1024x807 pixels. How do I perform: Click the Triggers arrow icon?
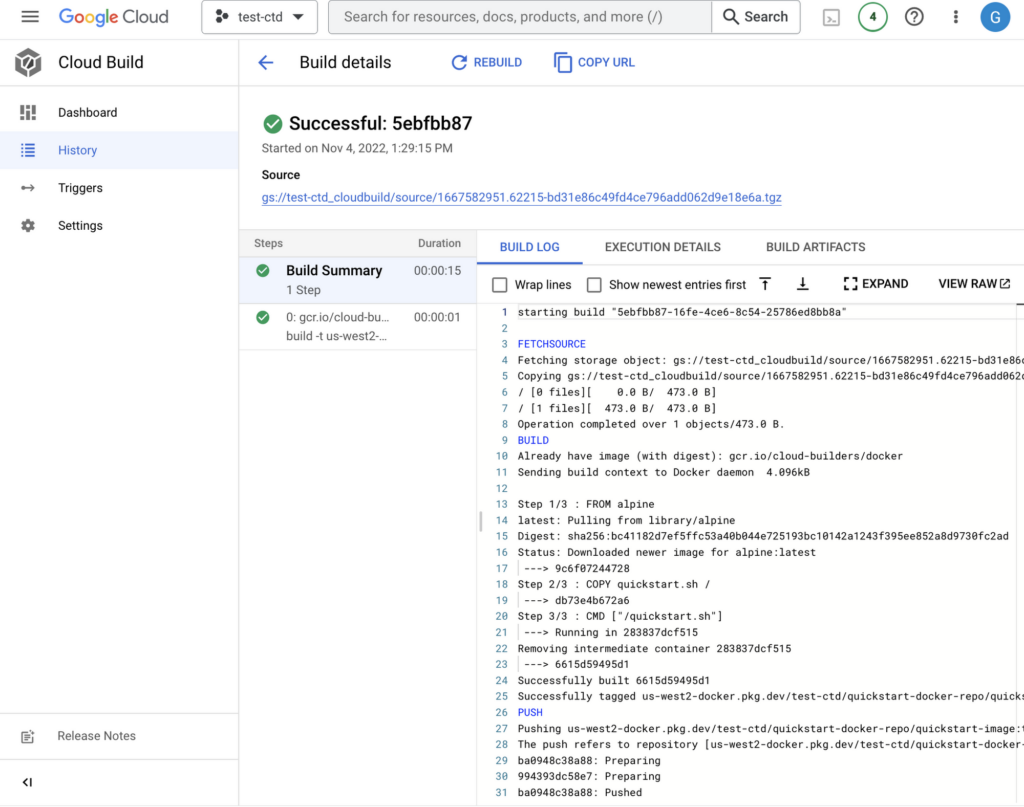[28, 188]
